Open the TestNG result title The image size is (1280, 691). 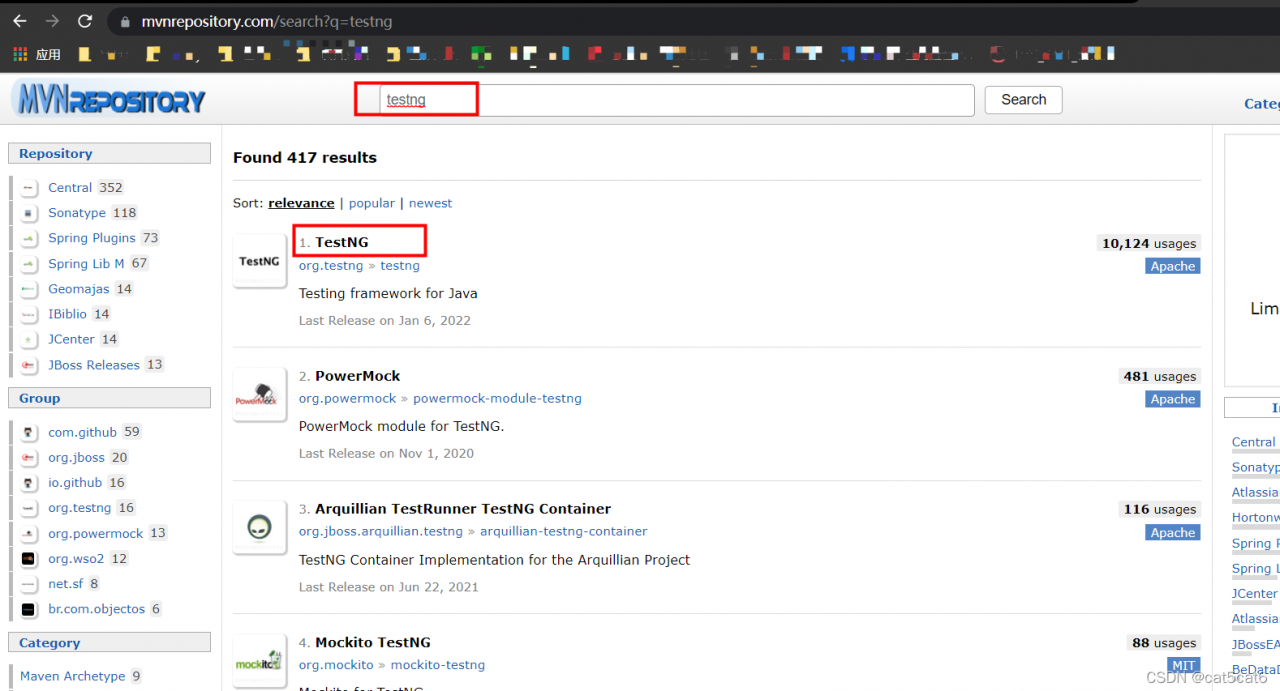point(342,243)
